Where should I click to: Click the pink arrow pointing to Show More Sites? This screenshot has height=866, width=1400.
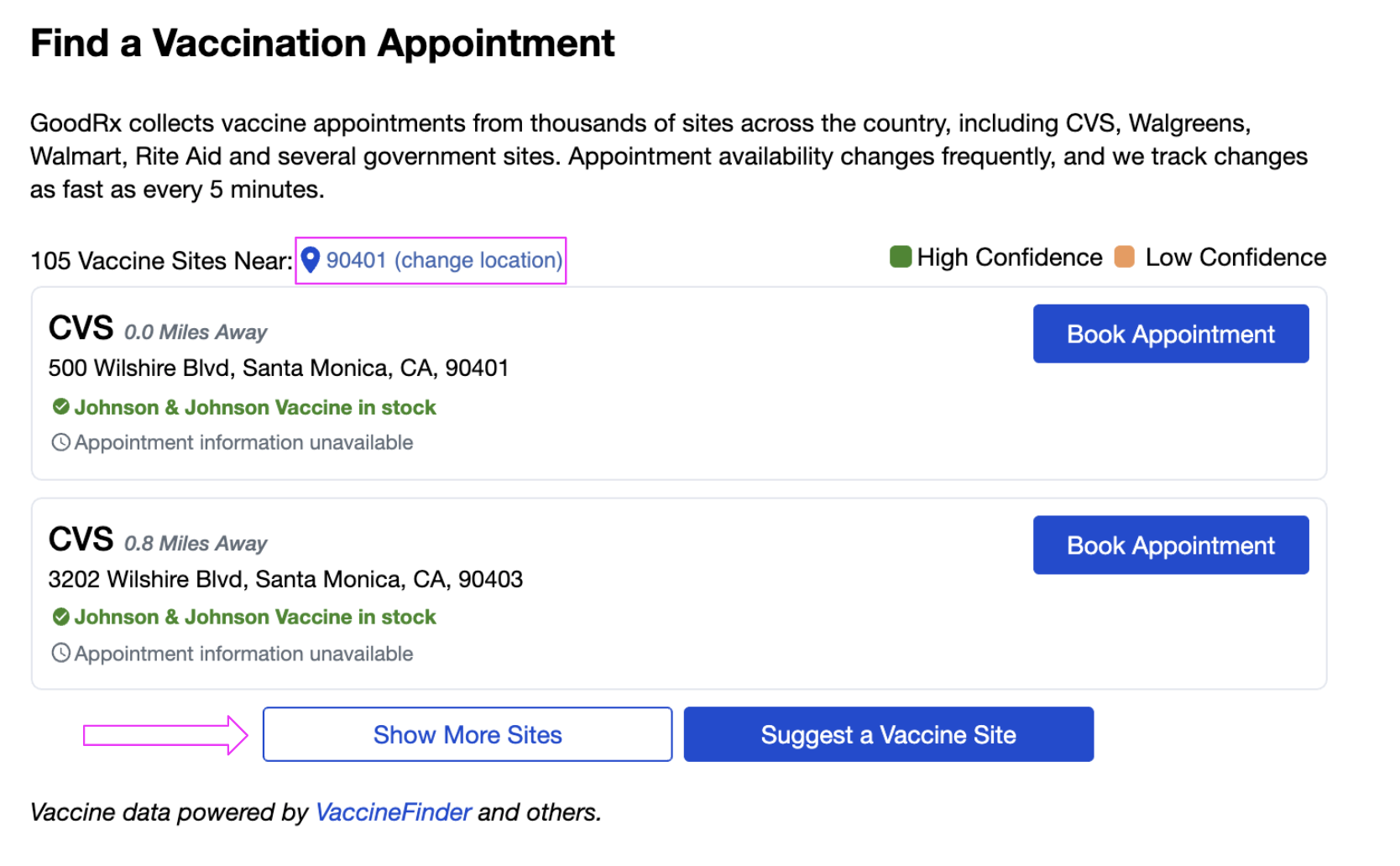tap(165, 735)
